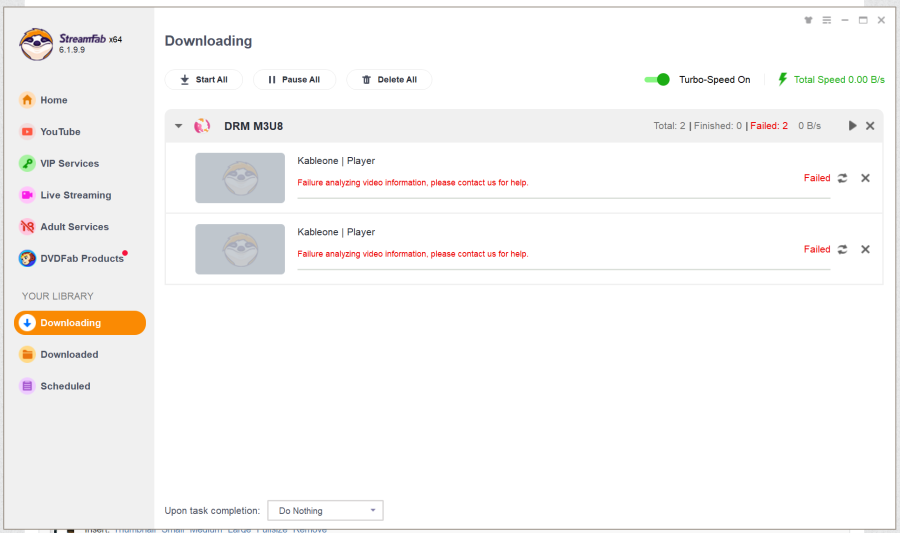Start all tasks in DRM M3U8 group

coord(852,126)
